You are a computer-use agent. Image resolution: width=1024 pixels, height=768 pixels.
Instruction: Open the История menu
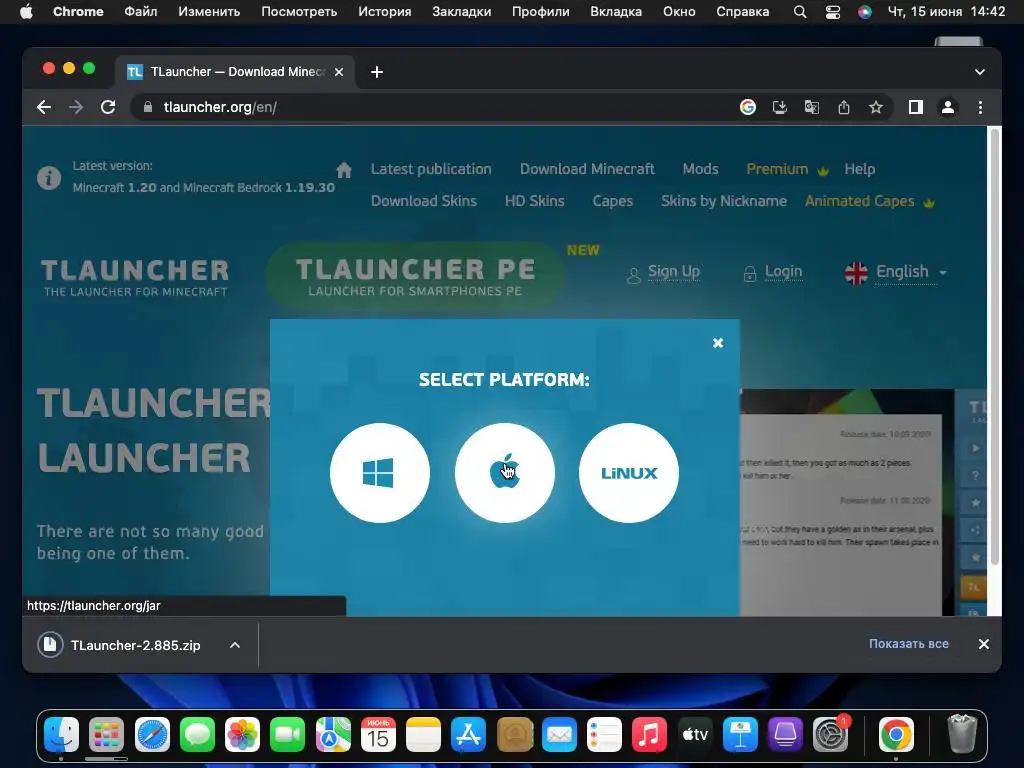pyautogui.click(x=385, y=12)
